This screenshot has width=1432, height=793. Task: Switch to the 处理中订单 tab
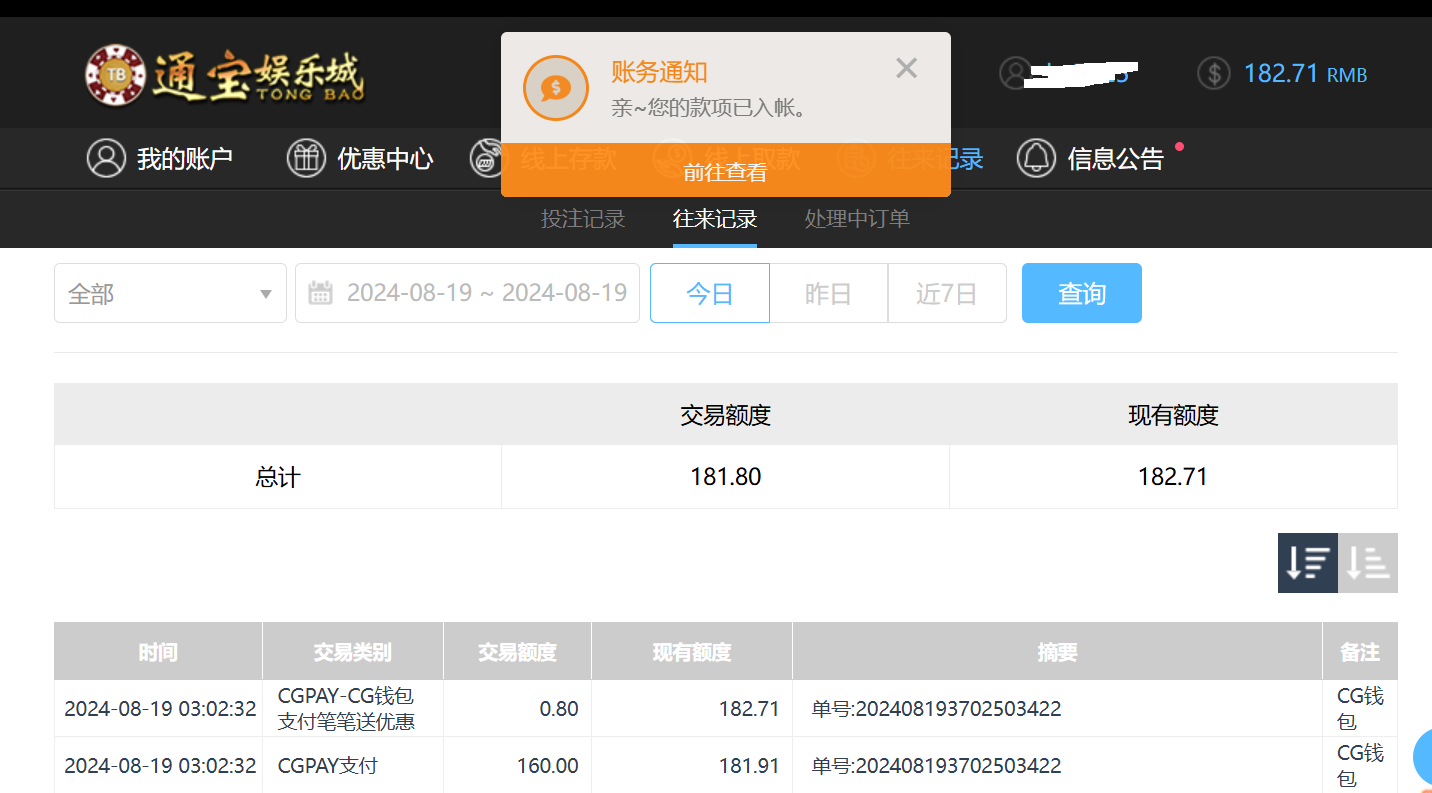[857, 219]
